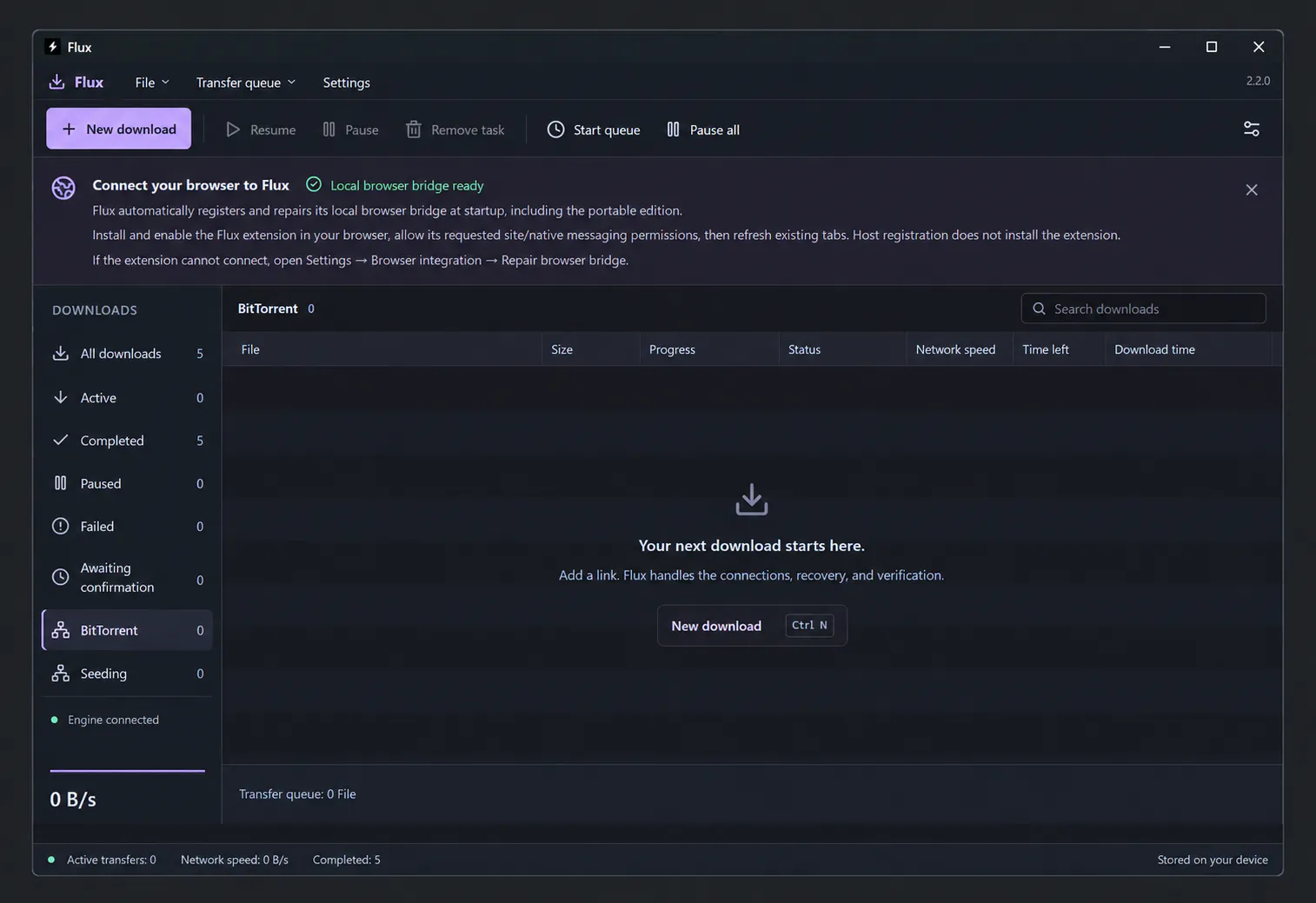This screenshot has width=1316, height=903.
Task: Dismiss the browser connection banner
Action: [1251, 189]
